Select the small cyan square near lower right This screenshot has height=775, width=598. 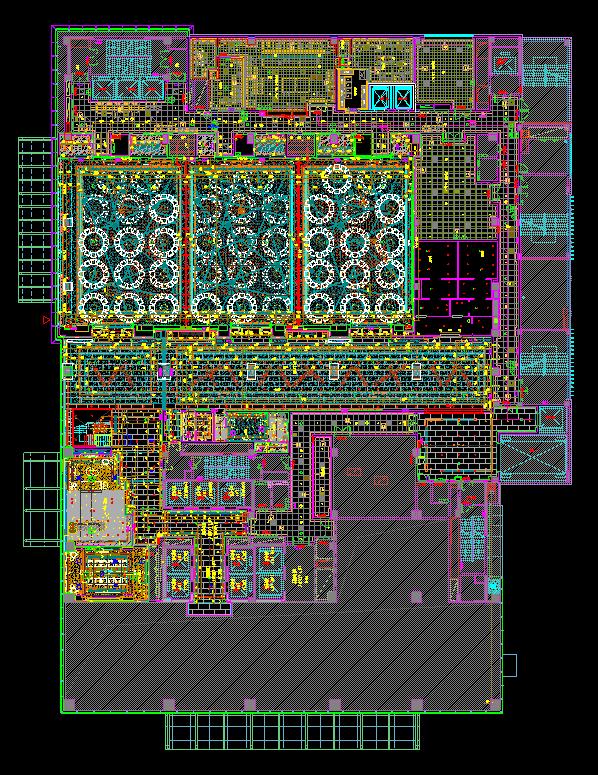coord(494,586)
